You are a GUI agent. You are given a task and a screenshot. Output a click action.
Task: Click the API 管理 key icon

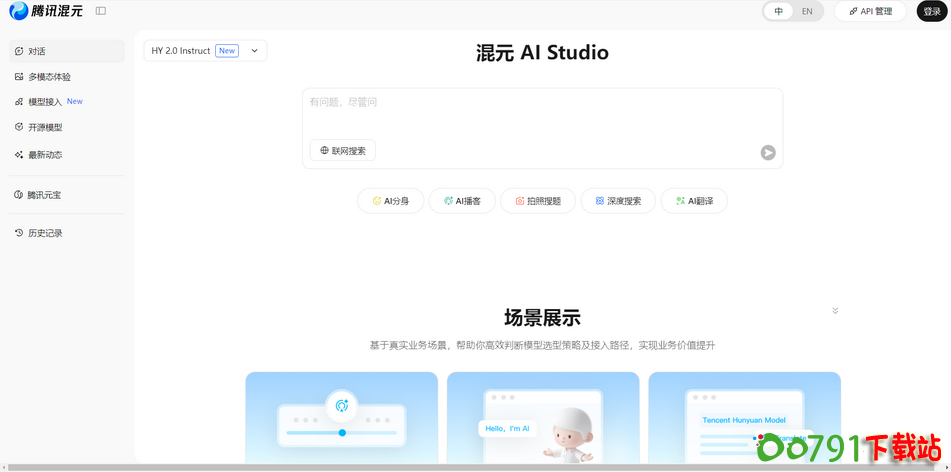[x=853, y=12]
